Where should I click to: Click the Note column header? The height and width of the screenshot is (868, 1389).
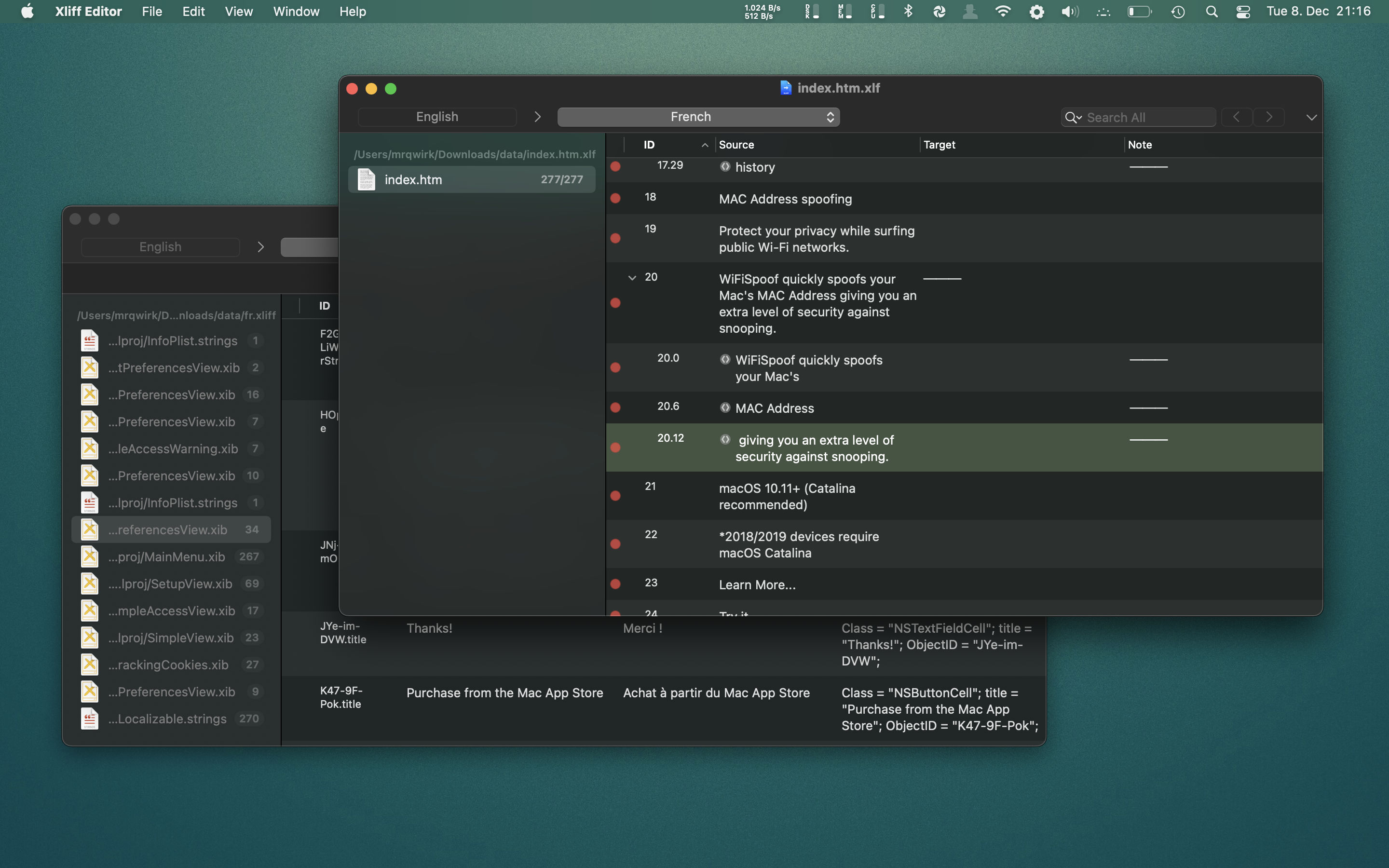point(1223,145)
